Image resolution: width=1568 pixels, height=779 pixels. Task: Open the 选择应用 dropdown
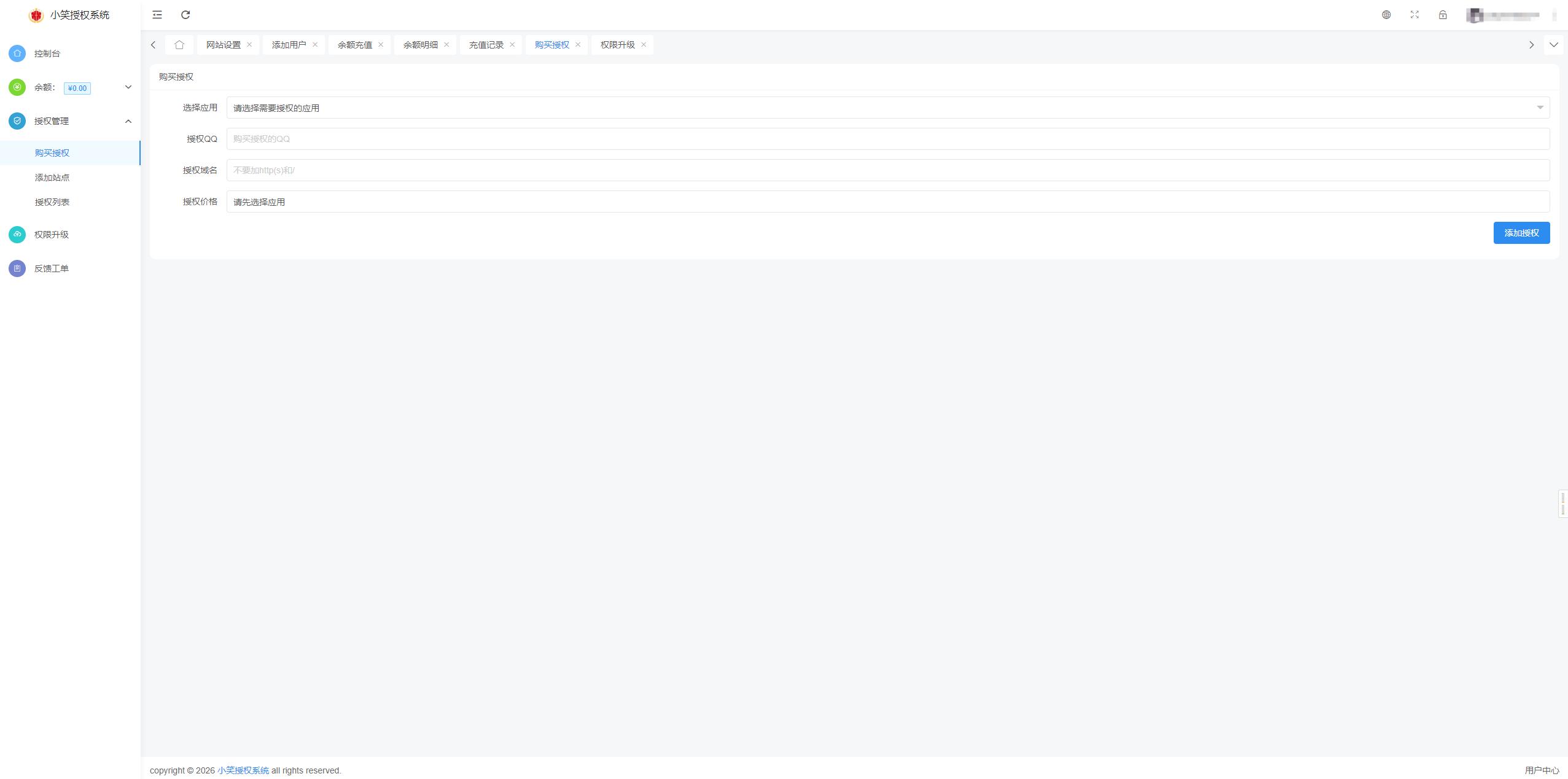click(887, 108)
